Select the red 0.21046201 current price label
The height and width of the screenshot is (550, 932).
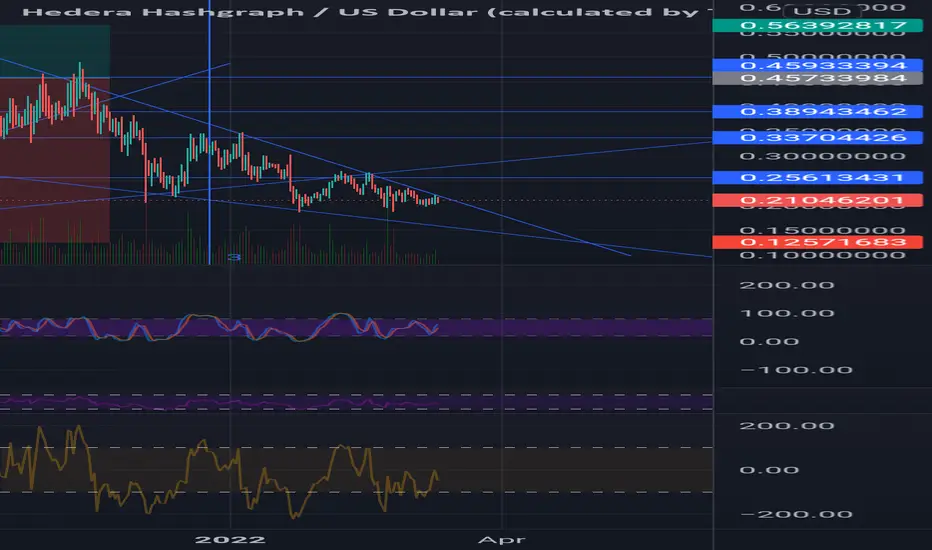[x=817, y=200]
